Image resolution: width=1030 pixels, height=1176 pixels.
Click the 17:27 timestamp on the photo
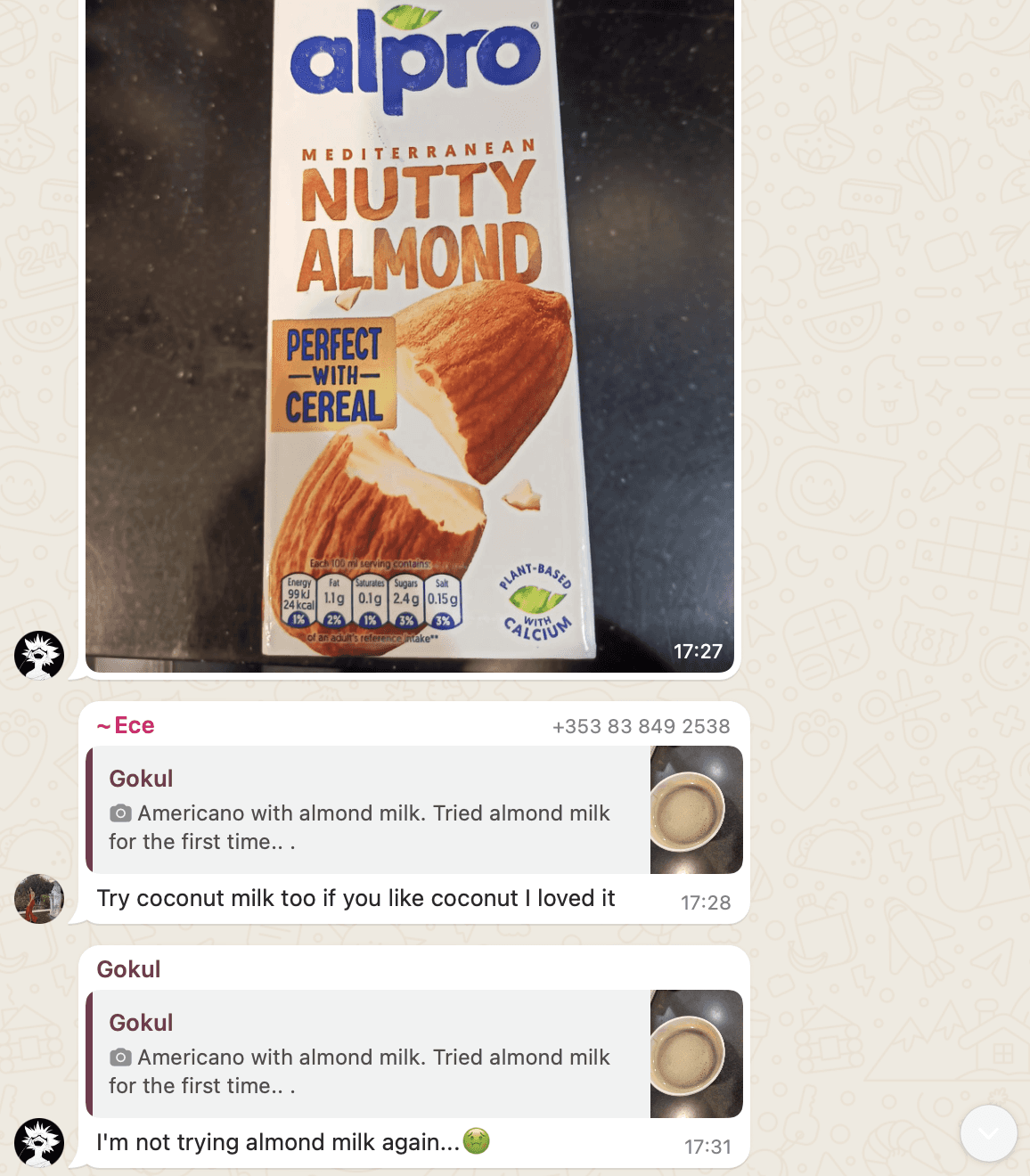tap(698, 651)
